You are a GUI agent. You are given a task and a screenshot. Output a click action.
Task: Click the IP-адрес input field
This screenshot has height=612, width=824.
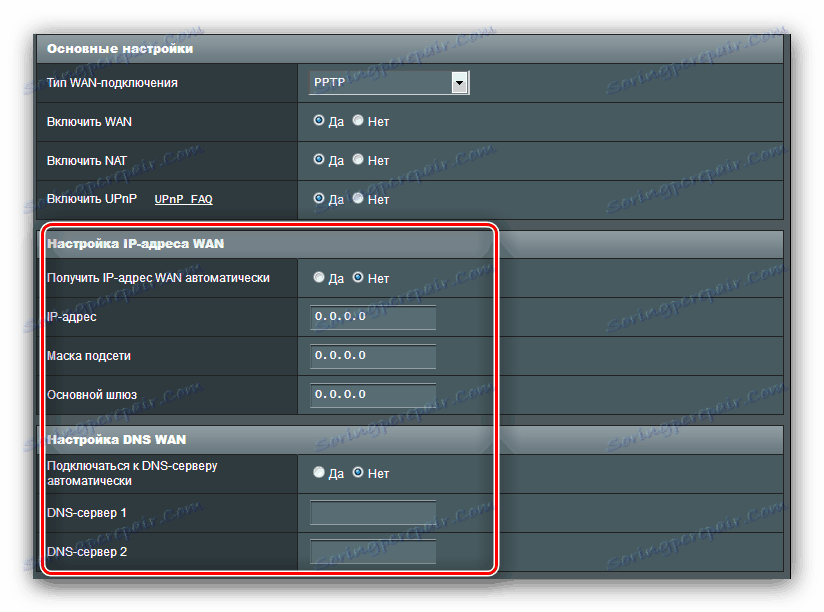click(x=373, y=317)
